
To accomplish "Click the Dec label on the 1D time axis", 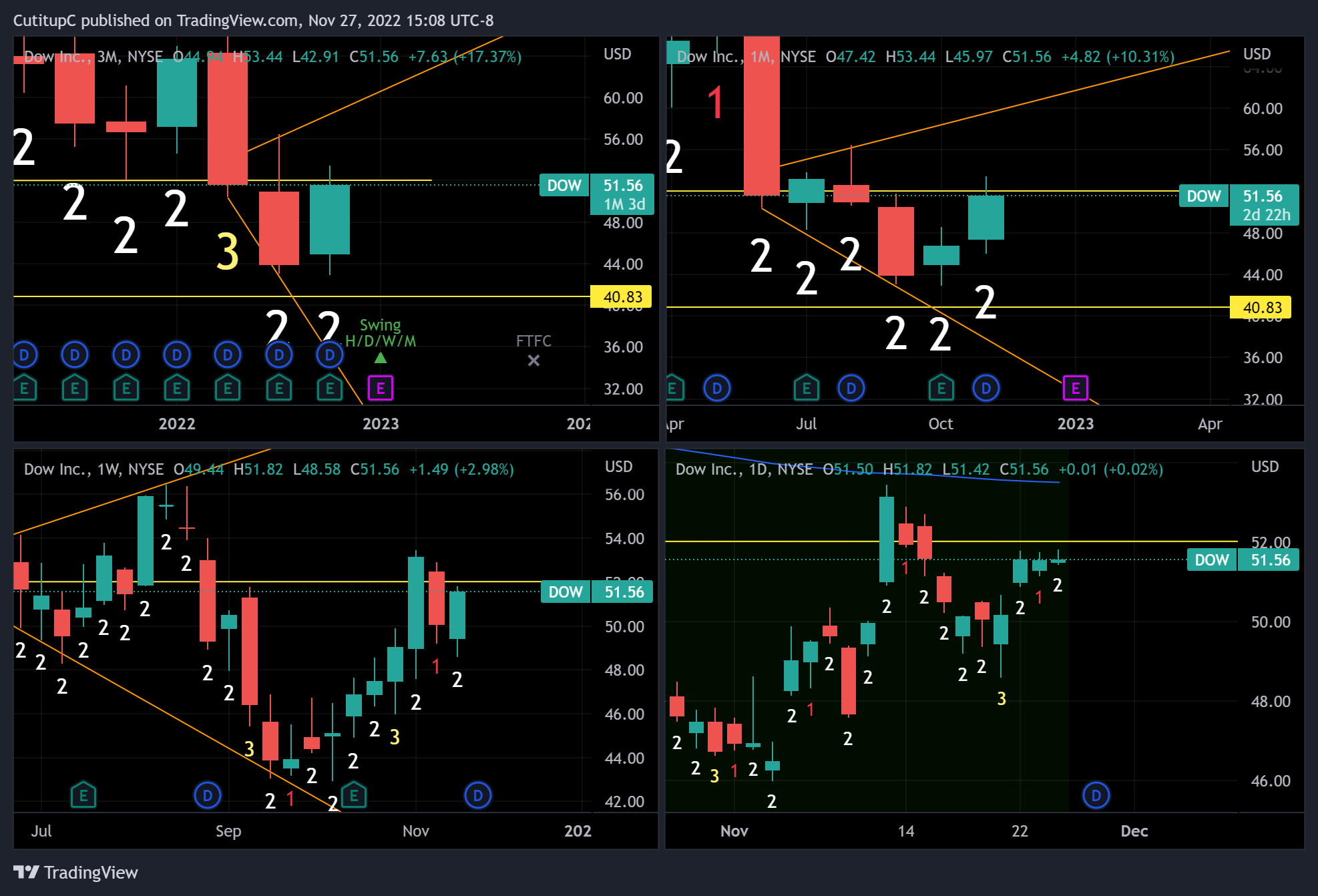I will [1134, 831].
